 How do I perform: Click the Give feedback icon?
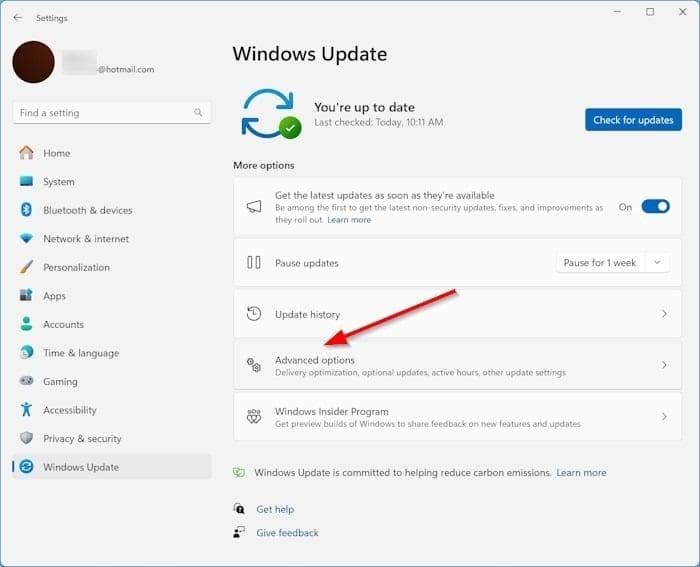[x=239, y=532]
